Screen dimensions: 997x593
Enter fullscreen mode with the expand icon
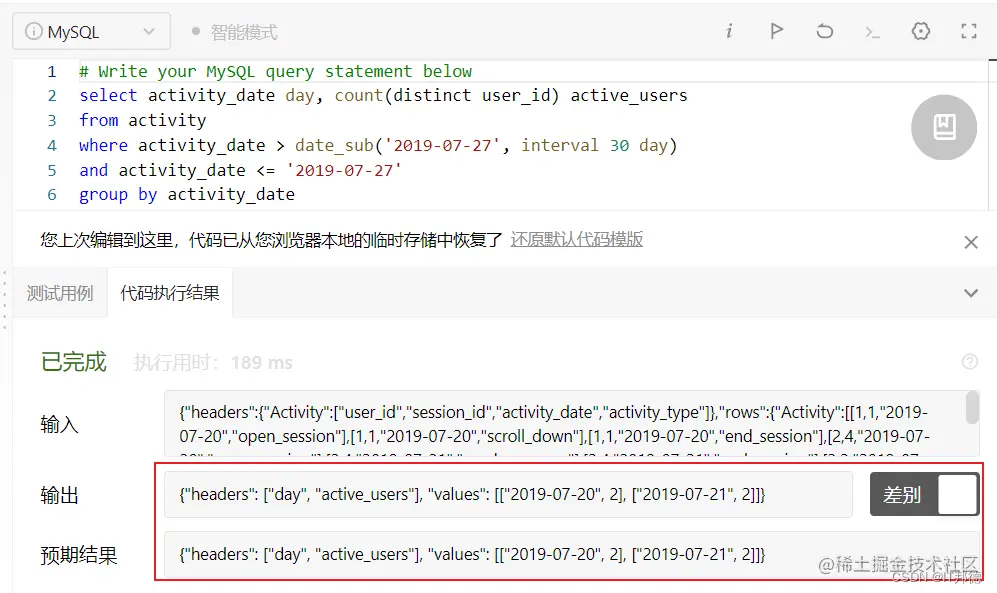click(x=968, y=31)
